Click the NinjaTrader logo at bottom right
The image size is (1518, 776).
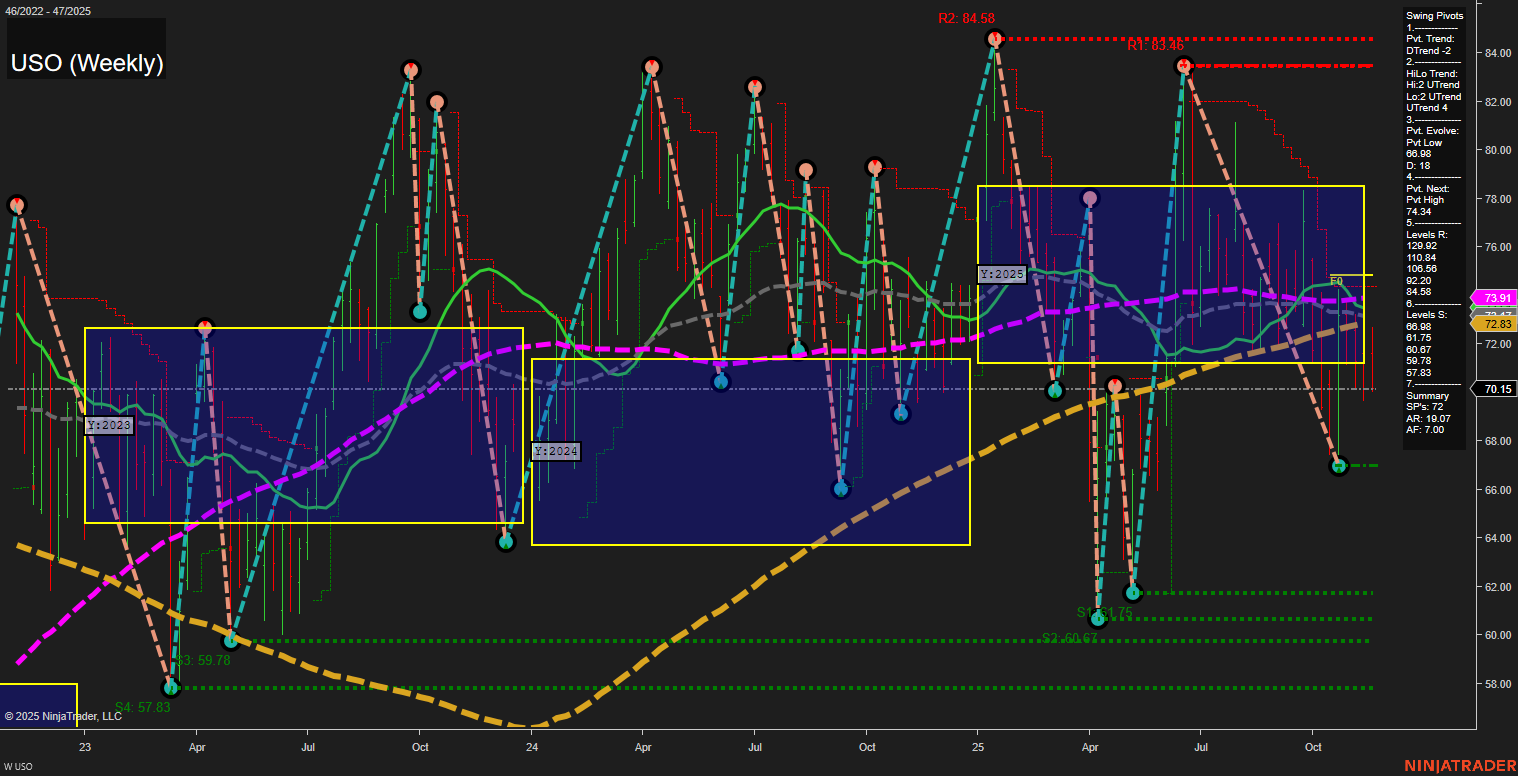pyautogui.click(x=1460, y=766)
